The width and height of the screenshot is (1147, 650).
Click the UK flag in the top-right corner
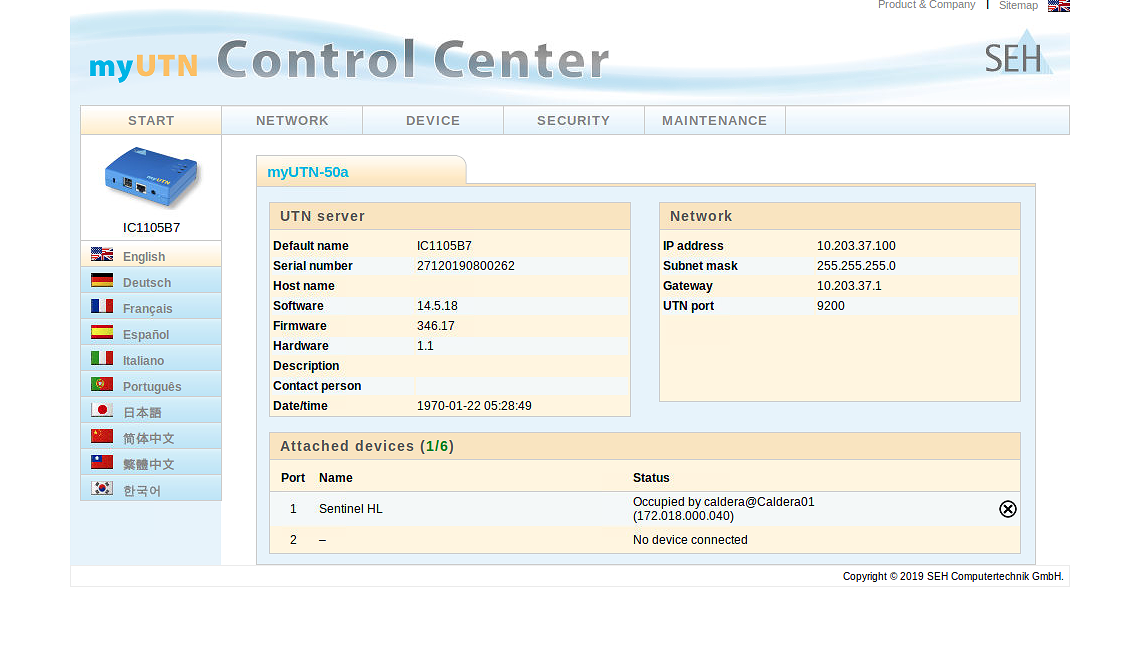click(1058, 6)
